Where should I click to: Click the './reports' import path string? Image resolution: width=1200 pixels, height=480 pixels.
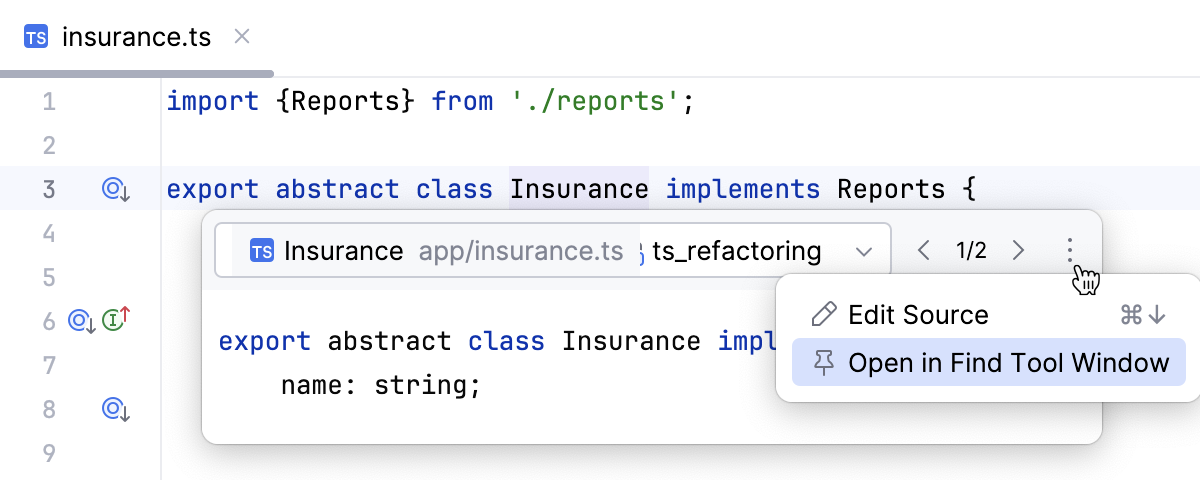597,101
